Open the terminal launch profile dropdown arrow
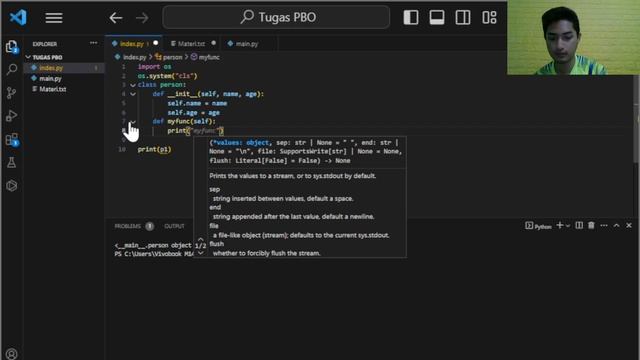Screen dimensions: 640x360 pyautogui.click(x=568, y=226)
